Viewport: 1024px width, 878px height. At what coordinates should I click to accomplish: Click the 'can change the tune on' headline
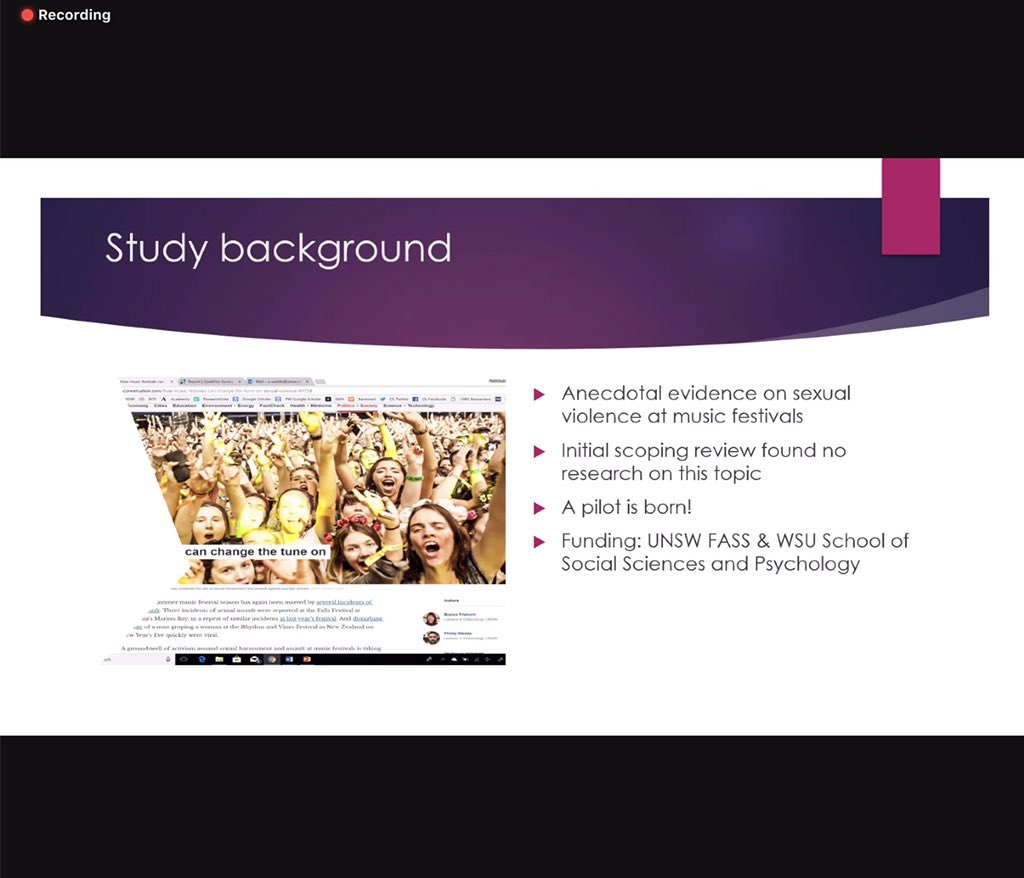click(255, 551)
